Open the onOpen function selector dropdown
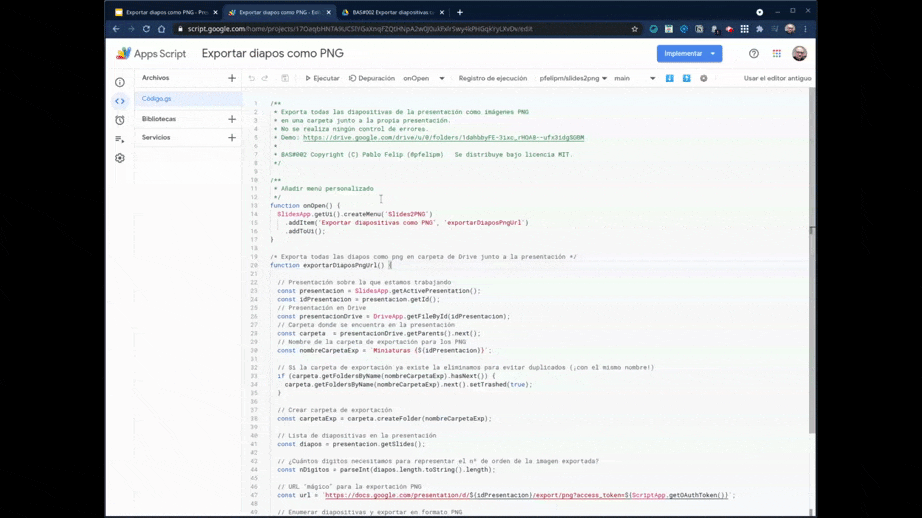The image size is (922, 518). pyautogui.click(x=423, y=78)
